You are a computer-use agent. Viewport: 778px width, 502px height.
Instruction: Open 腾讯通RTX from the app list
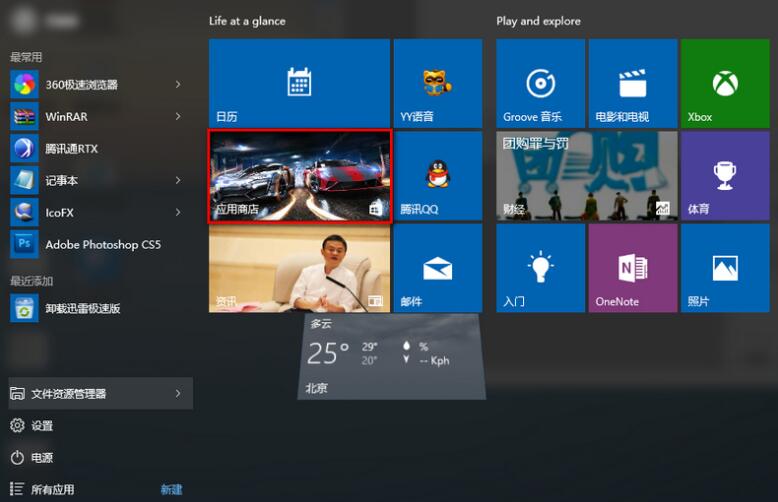(x=97, y=148)
